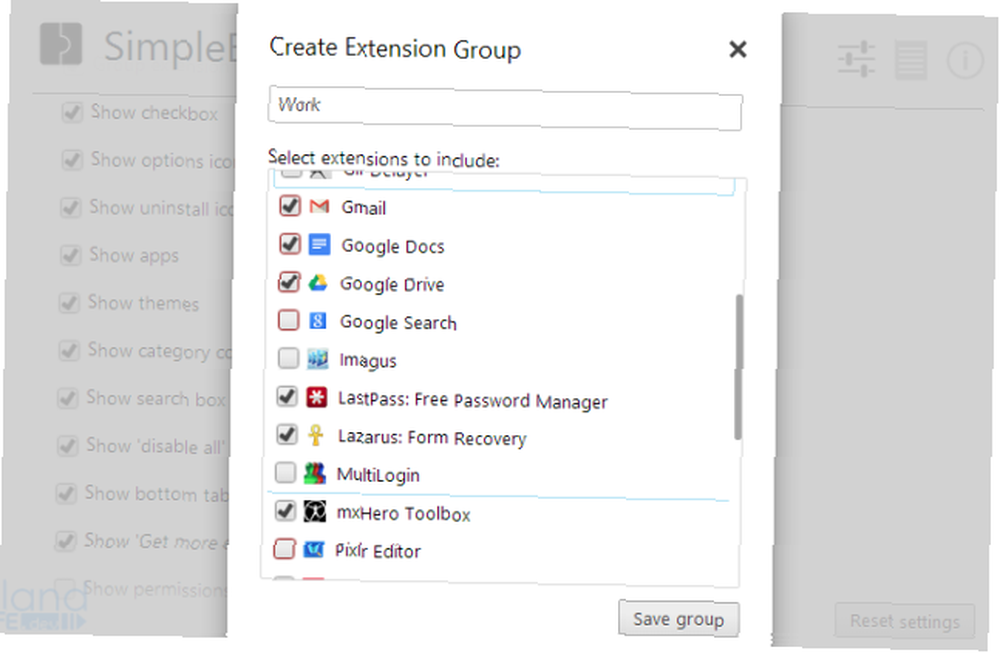Click the extension list scrollbar
This screenshot has width=1000, height=653.
coord(739,367)
